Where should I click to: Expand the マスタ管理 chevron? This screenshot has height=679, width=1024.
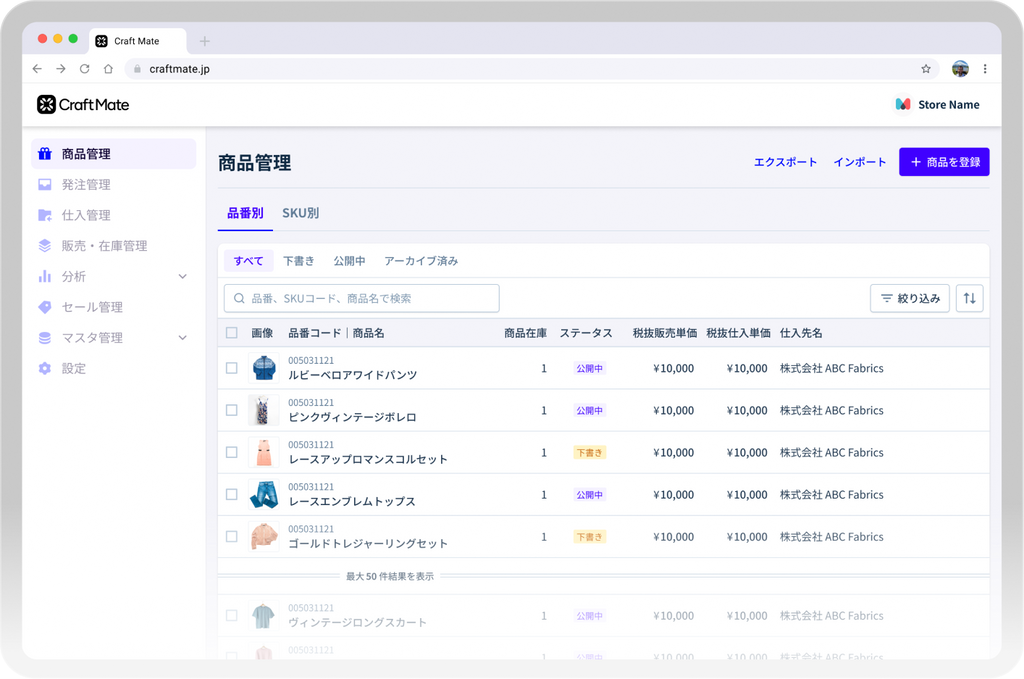[182, 338]
